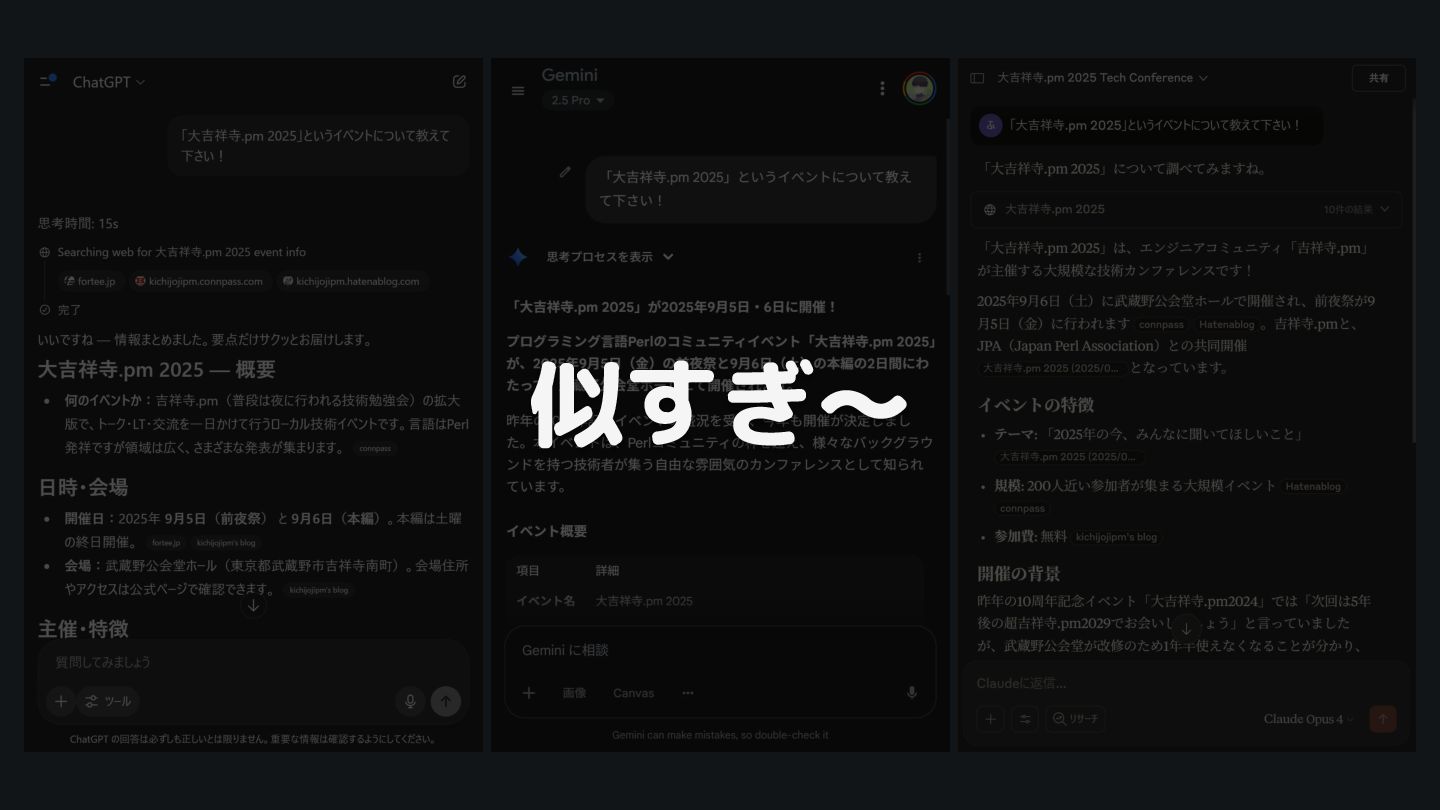Viewport: 1440px width, 810px height.
Task: Open the Gemini response three-dot options
Action: (920, 257)
